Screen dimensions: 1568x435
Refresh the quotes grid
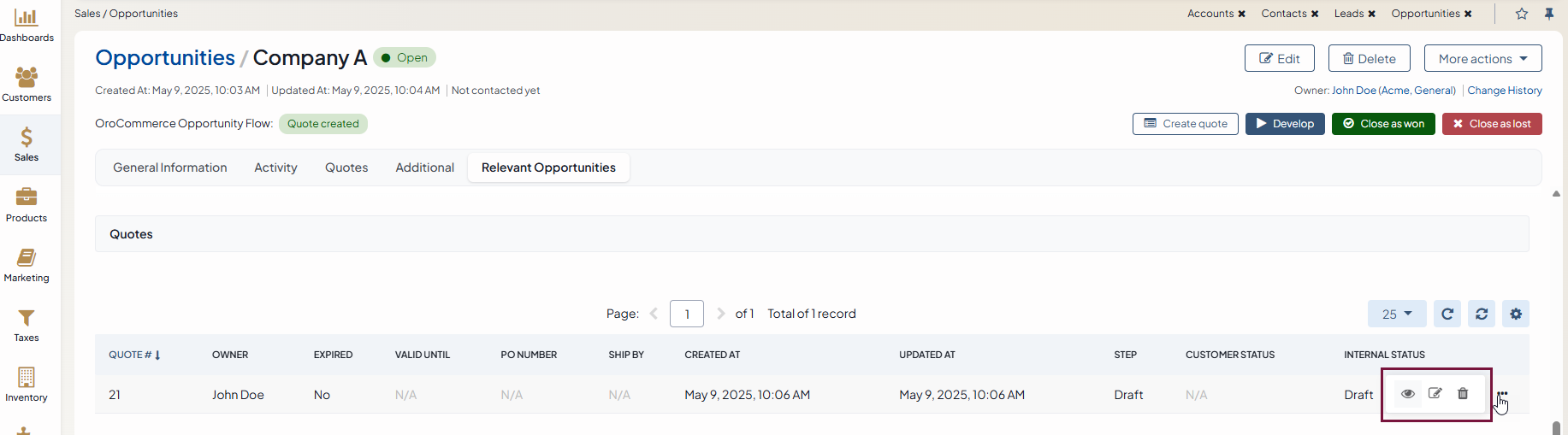pyautogui.click(x=1447, y=314)
